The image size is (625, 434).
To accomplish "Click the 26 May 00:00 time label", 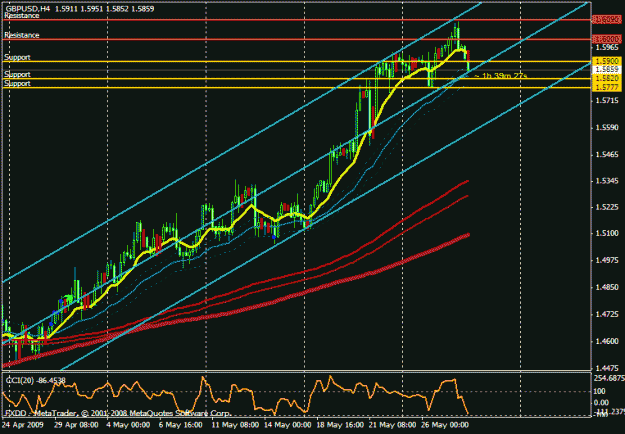I will point(445,425).
